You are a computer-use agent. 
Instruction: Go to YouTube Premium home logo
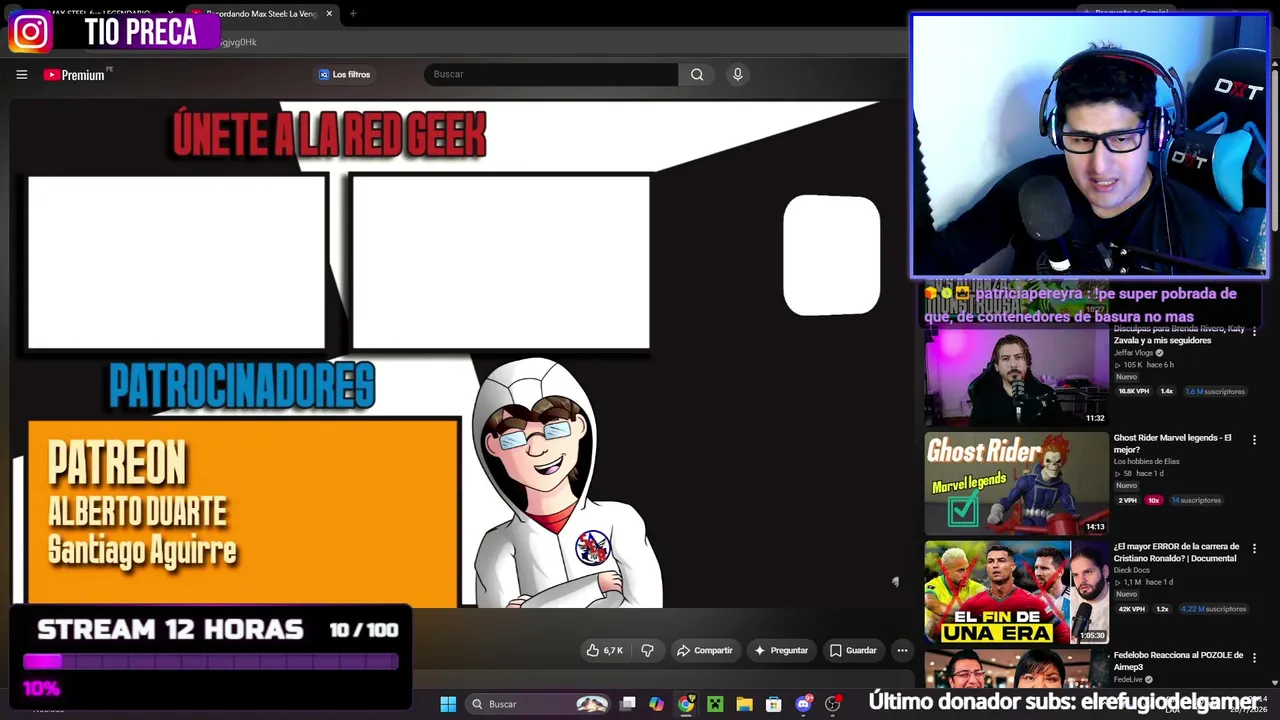pyautogui.click(x=77, y=75)
